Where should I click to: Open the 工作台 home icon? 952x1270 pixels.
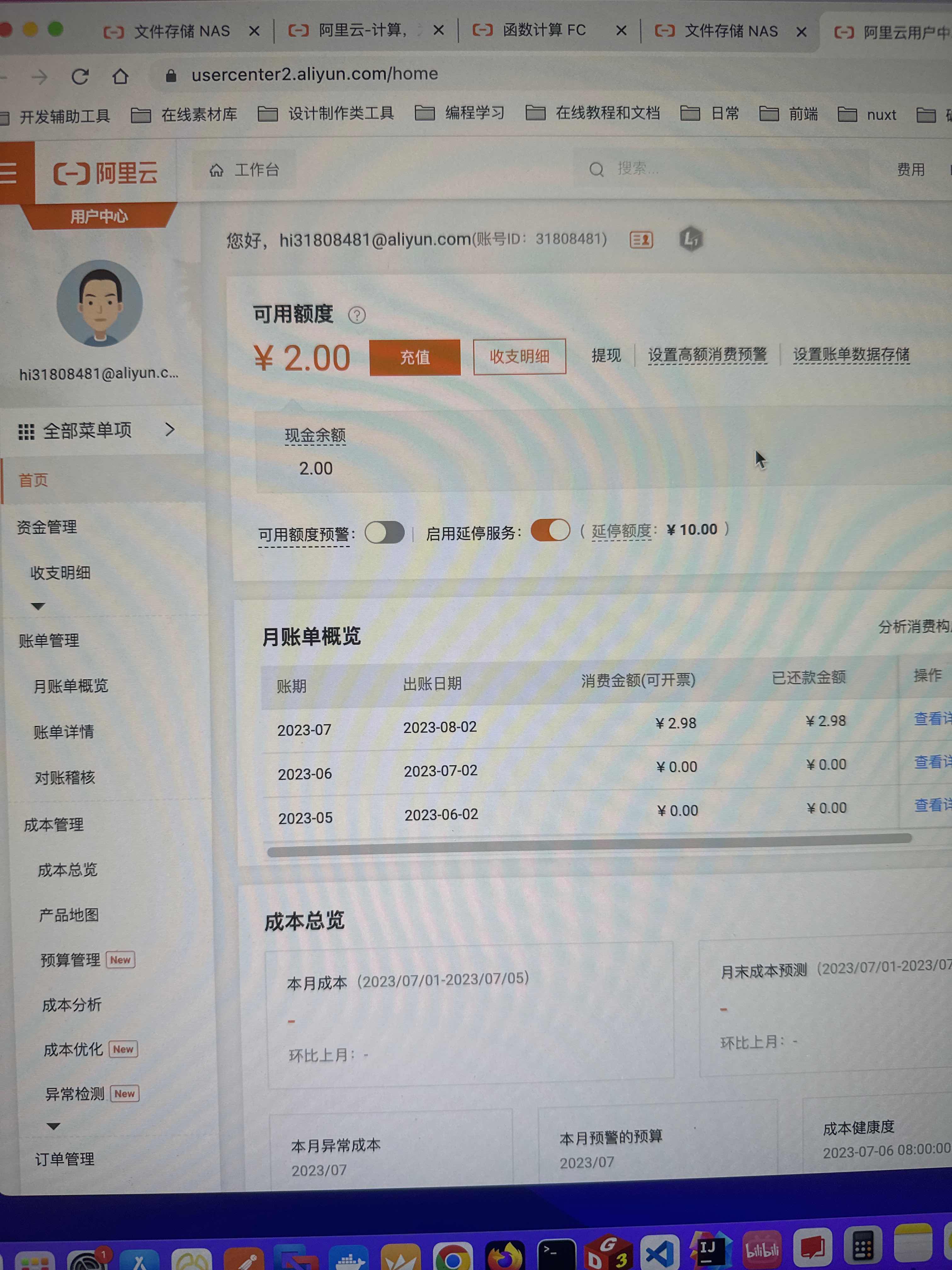(x=216, y=170)
